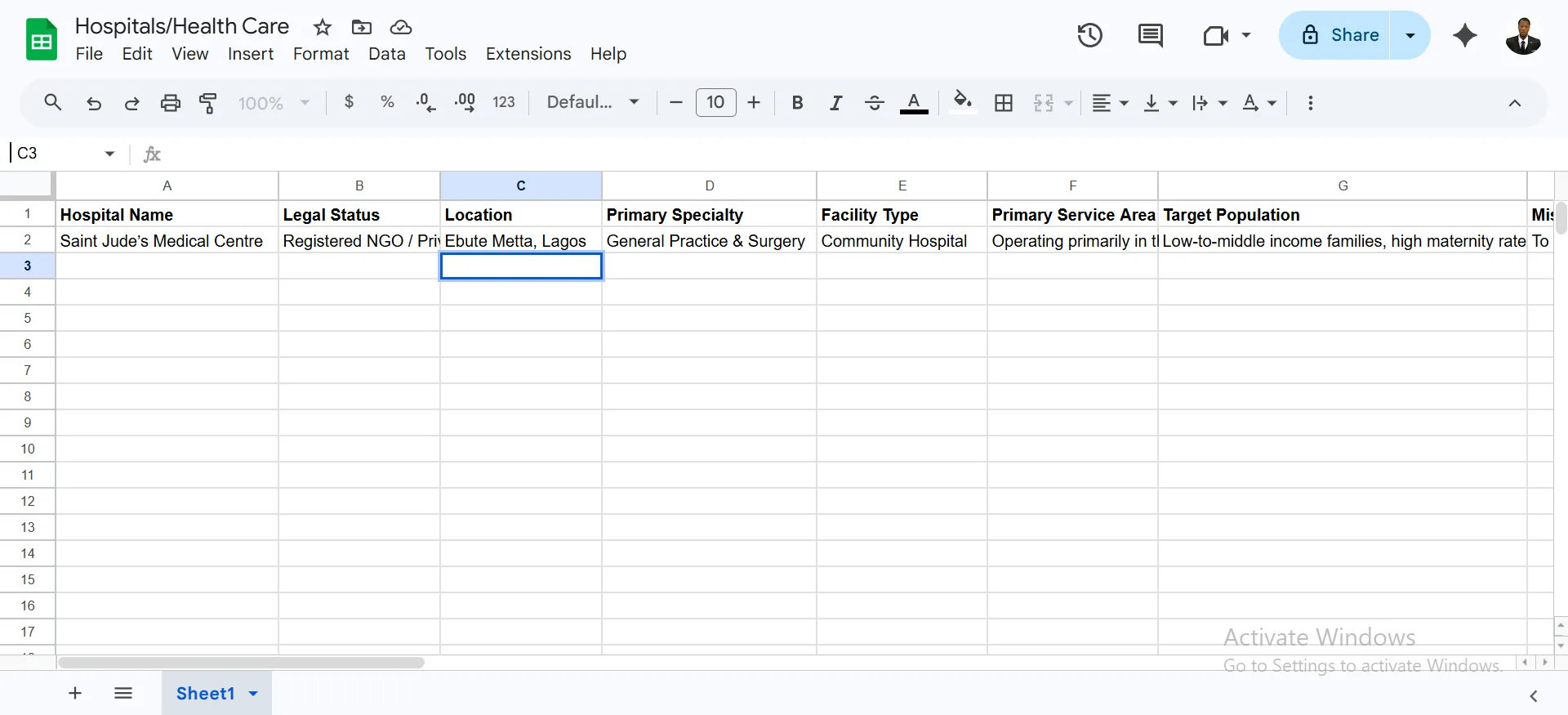Viewport: 1568px width, 715px height.
Task: Open the File menu
Action: click(x=89, y=54)
